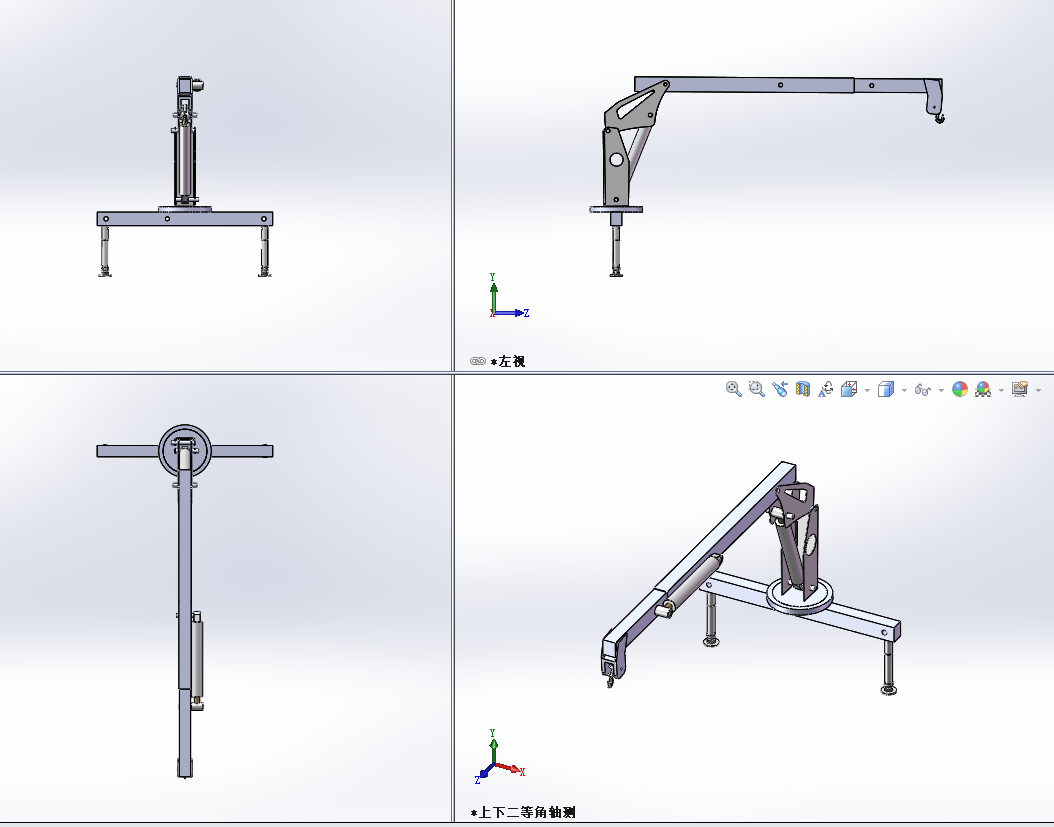Click the *左视 view label
This screenshot has height=827, width=1054.
[508, 362]
